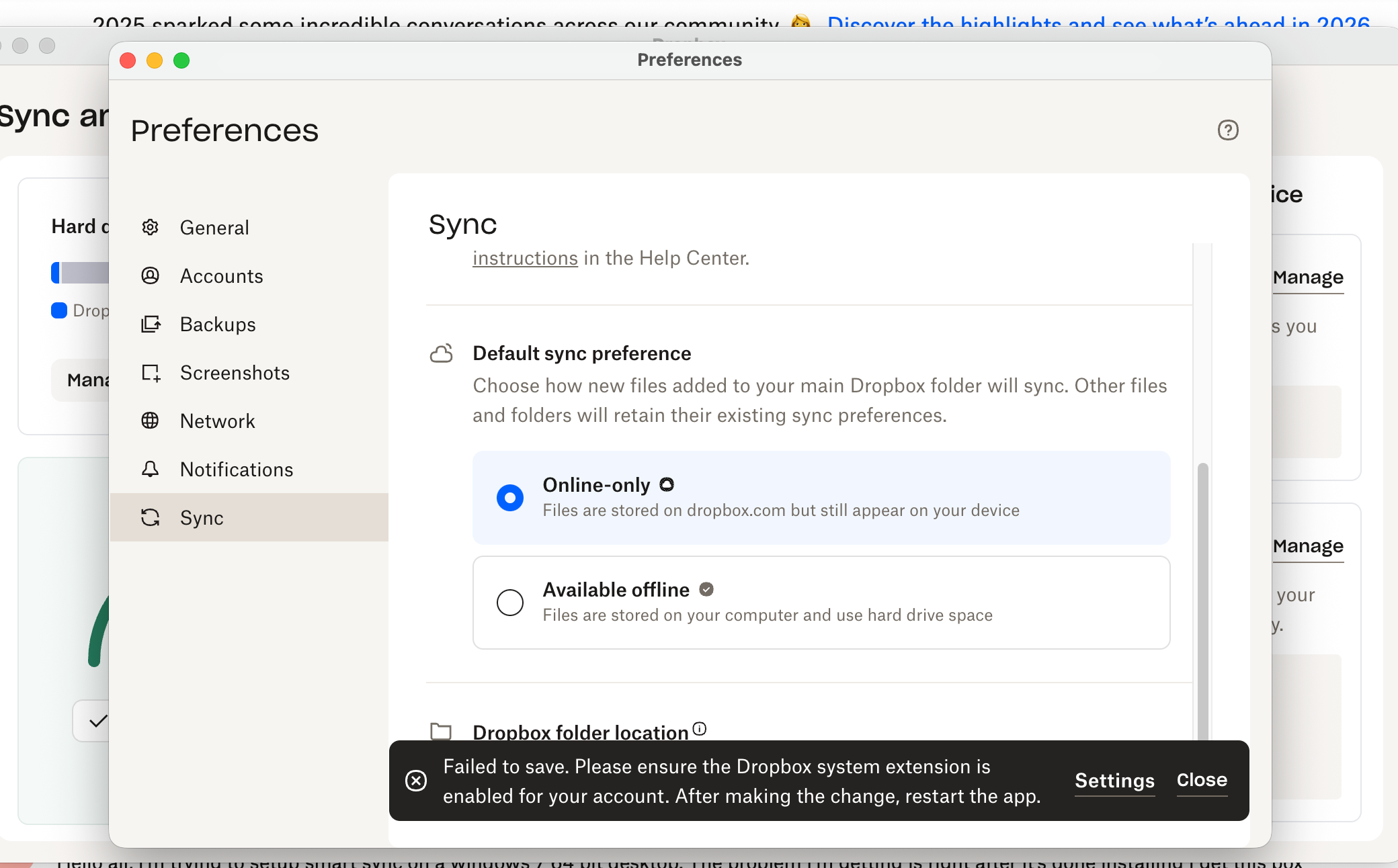Viewport: 1398px width, 868px height.
Task: Select the Online-only radio button
Action: coord(510,498)
